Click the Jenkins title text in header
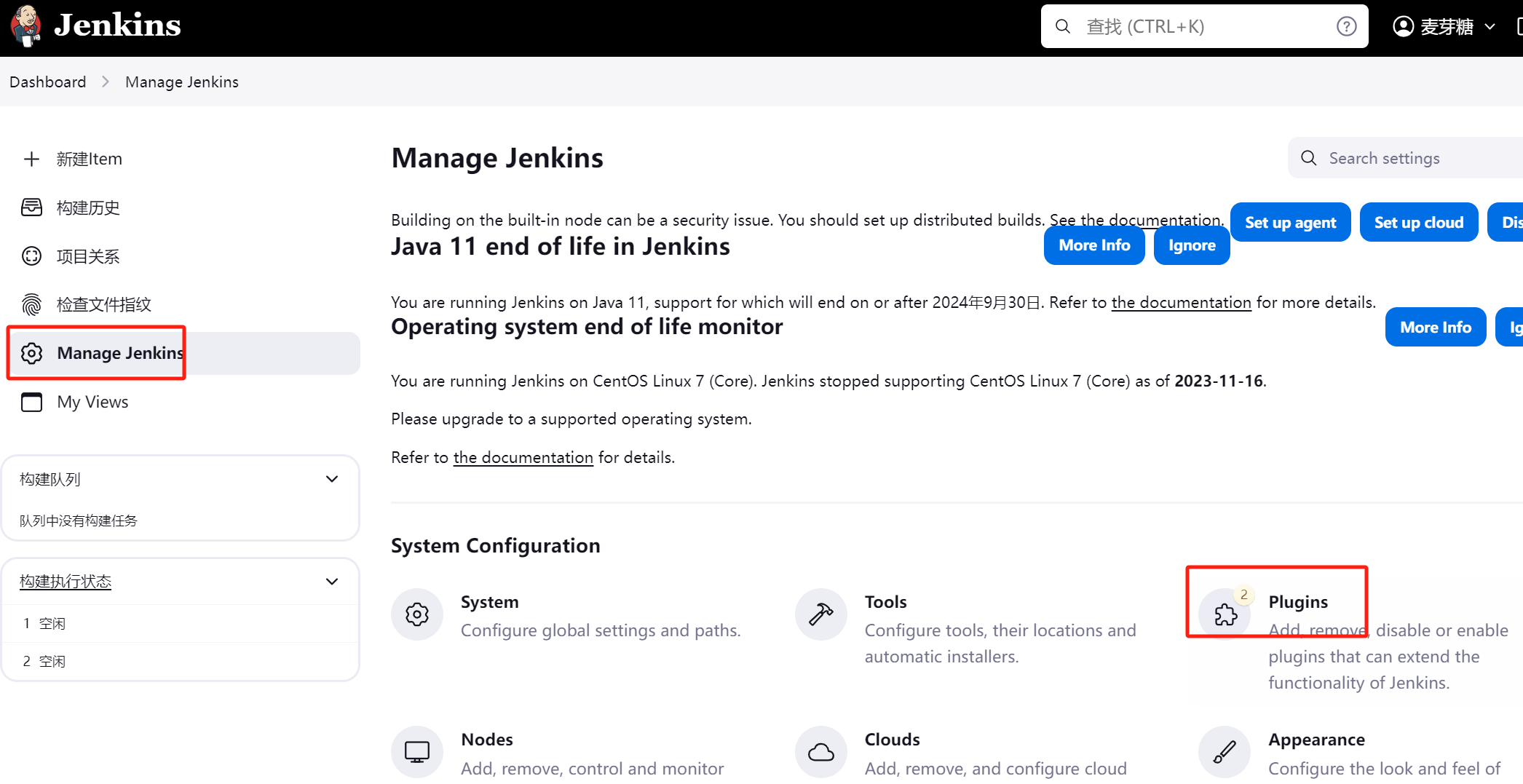The image size is (1523, 784). [117, 25]
